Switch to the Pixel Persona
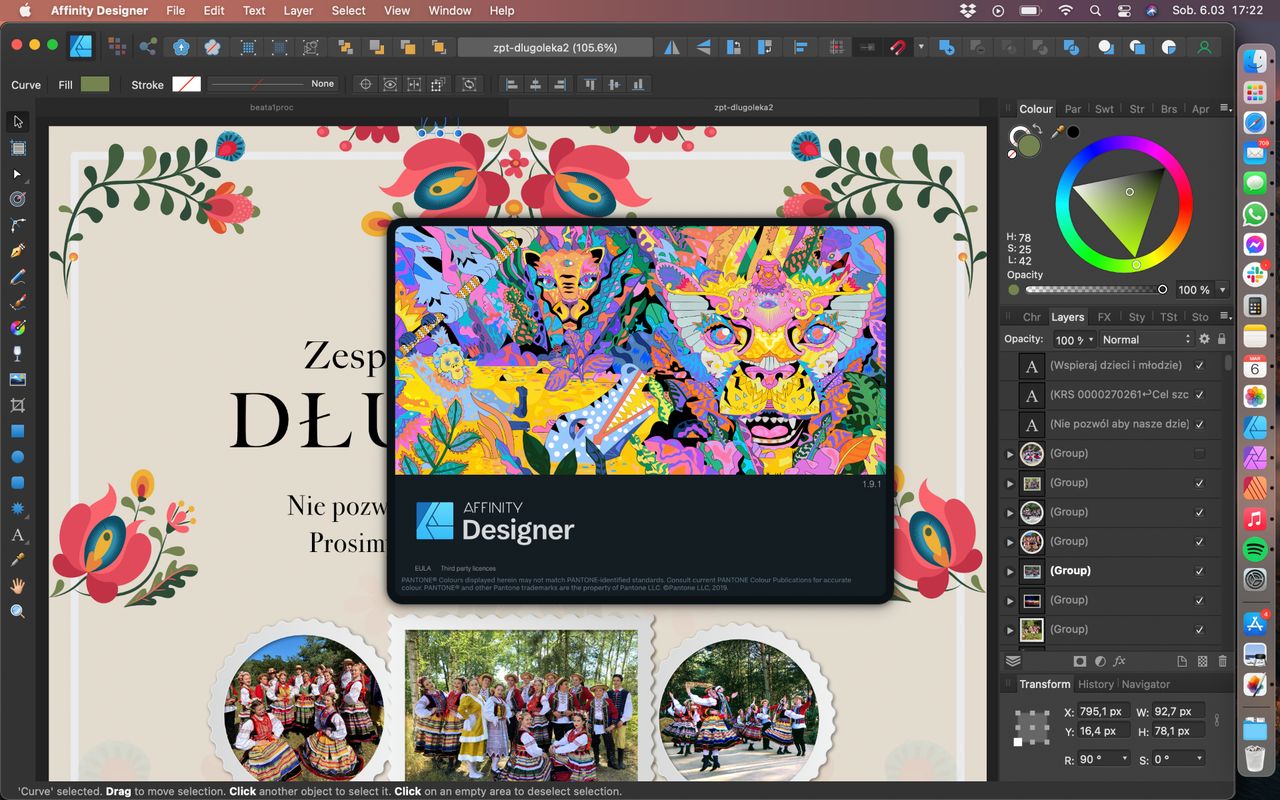1280x800 pixels. tap(117, 47)
